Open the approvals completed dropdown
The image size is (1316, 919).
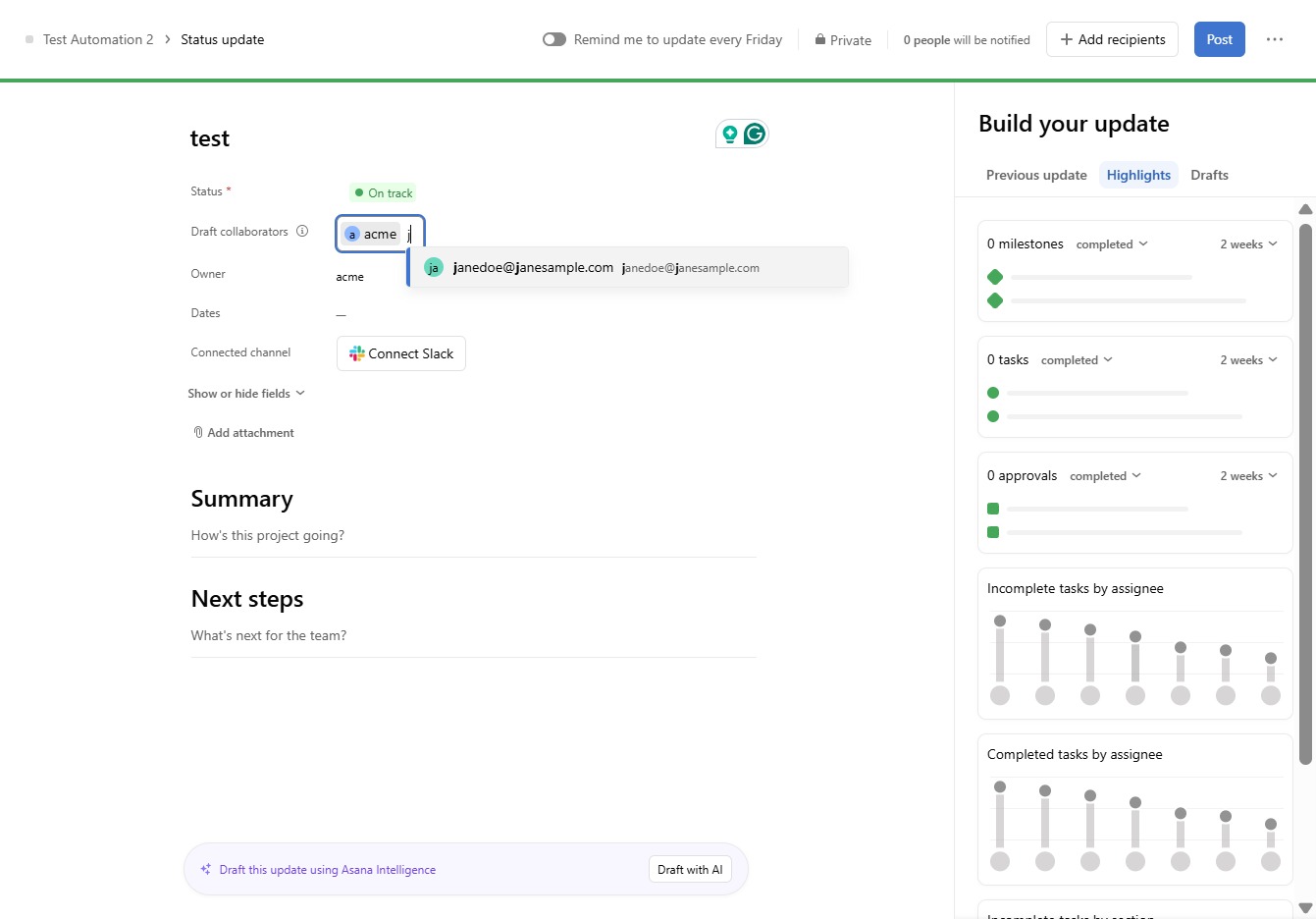click(x=1105, y=476)
